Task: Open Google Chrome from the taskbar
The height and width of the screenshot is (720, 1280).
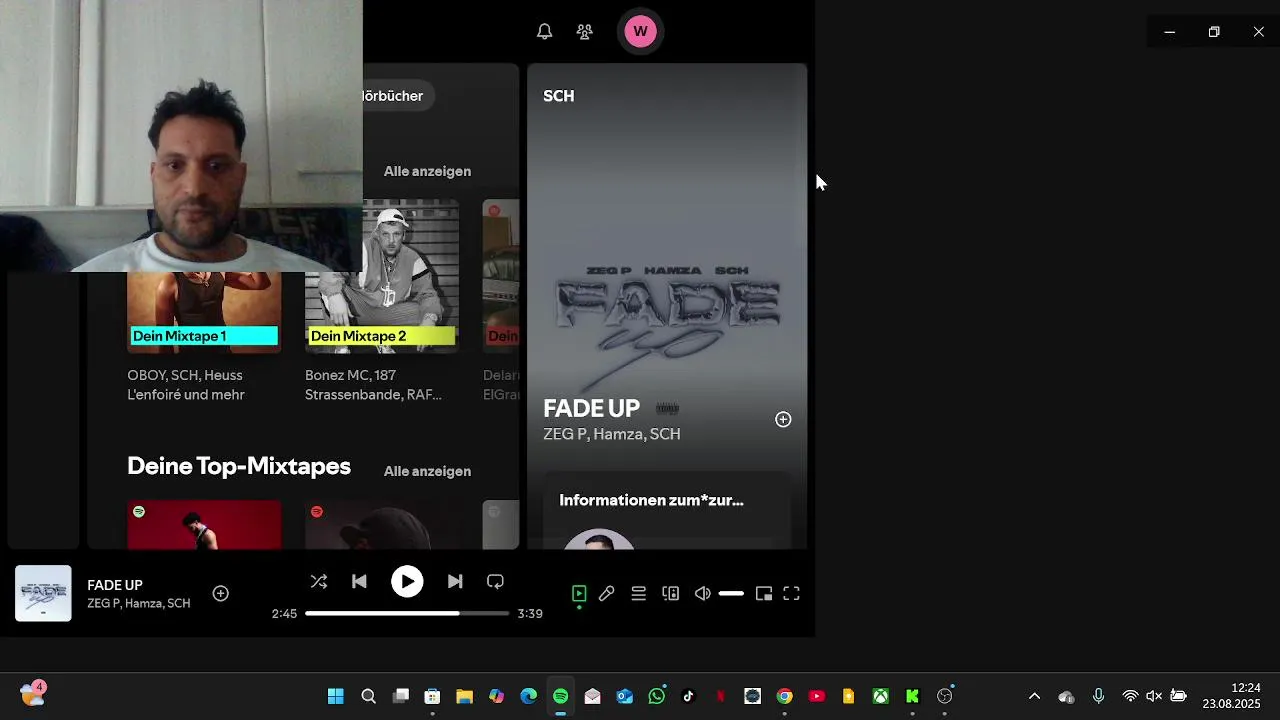Action: point(784,696)
